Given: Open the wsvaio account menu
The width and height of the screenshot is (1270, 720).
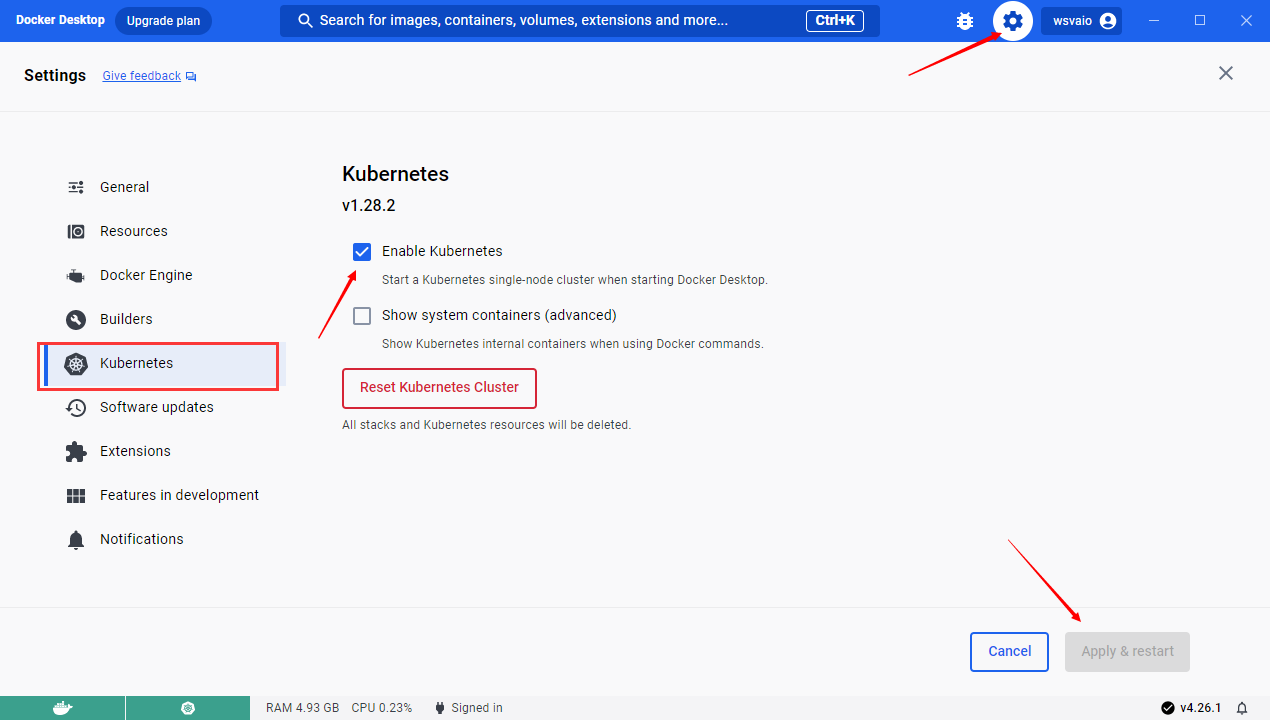Looking at the screenshot, I should 1081,21.
